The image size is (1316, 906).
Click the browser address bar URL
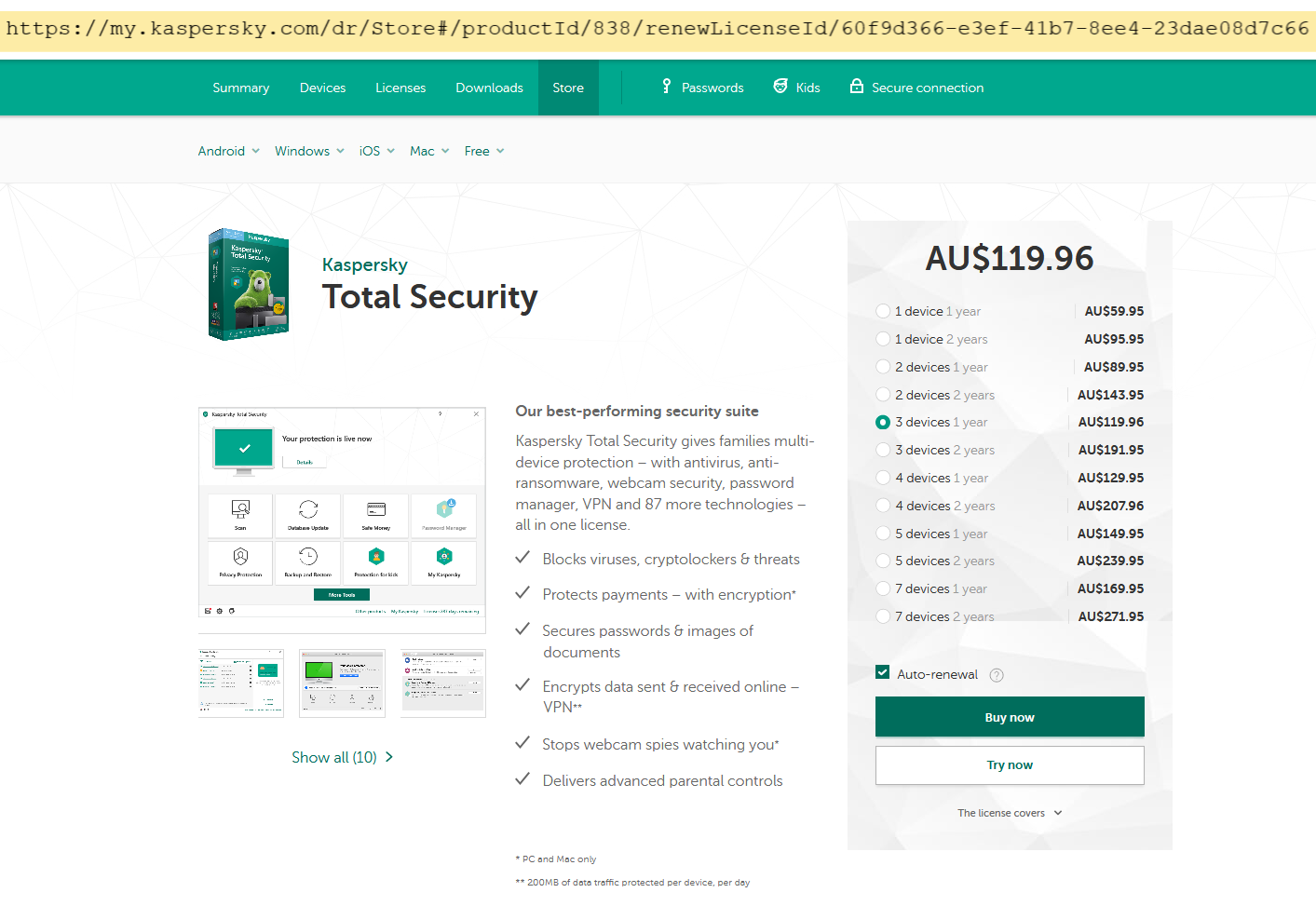point(658,28)
